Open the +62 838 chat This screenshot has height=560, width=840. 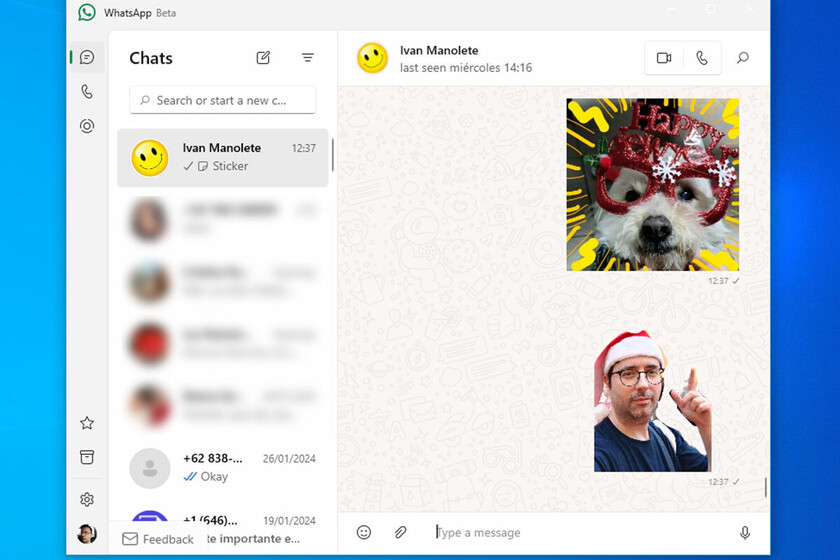[x=222, y=468]
